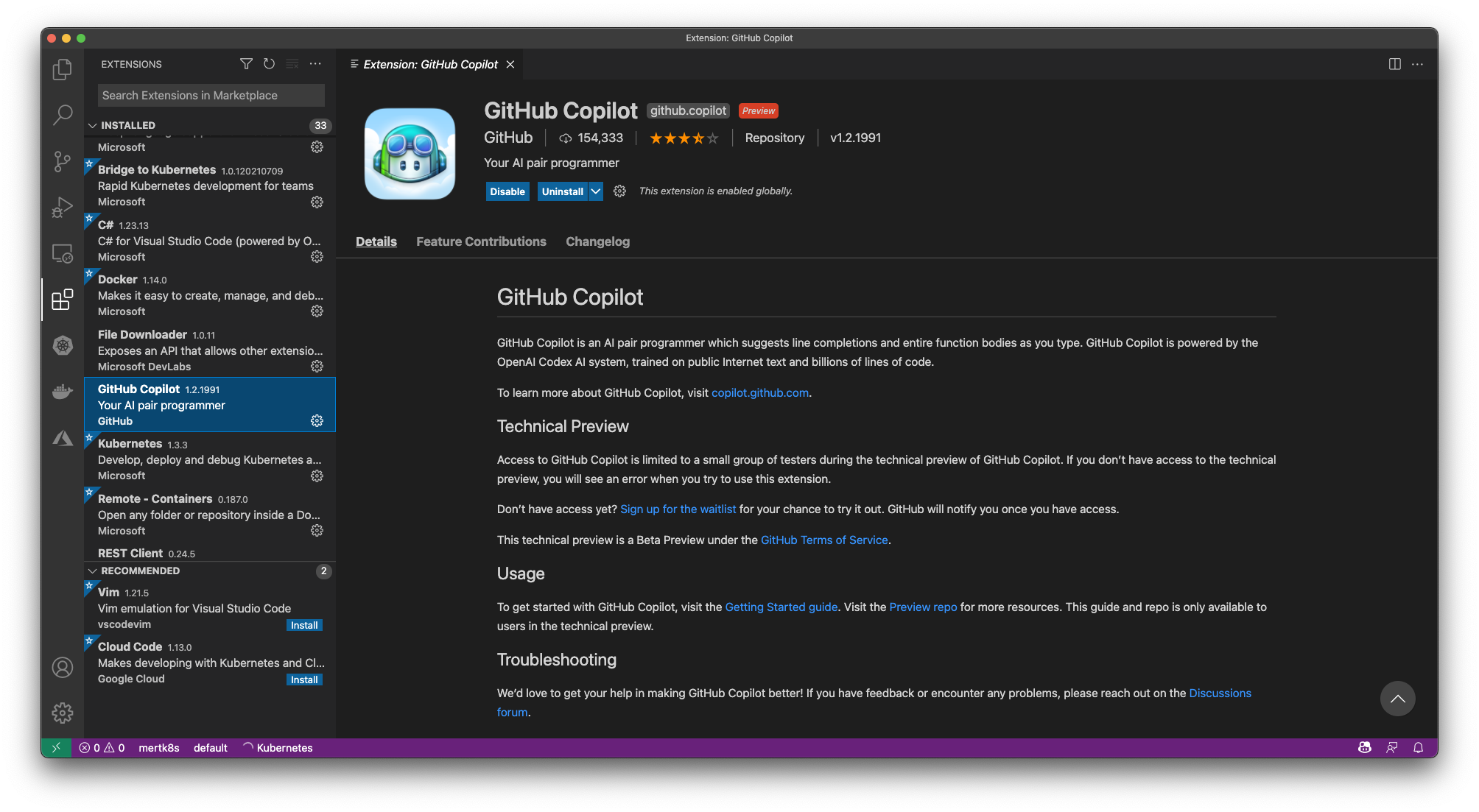Open manage gear for Bridge to Kubernetes

pyautogui.click(x=317, y=202)
